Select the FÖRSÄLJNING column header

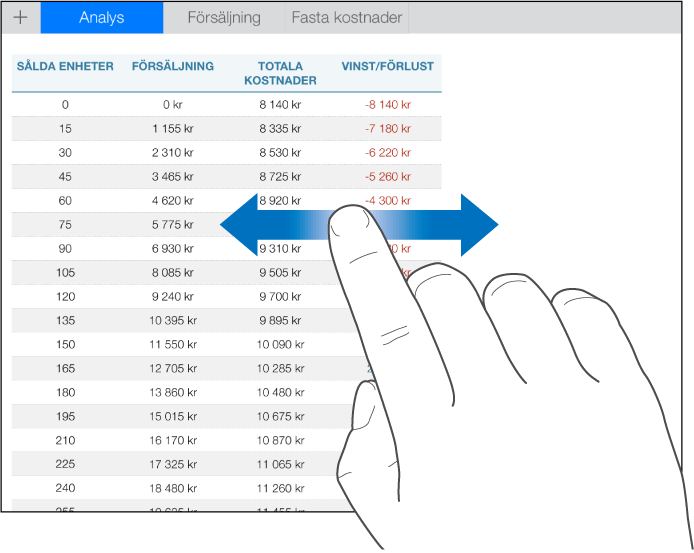click(173, 66)
